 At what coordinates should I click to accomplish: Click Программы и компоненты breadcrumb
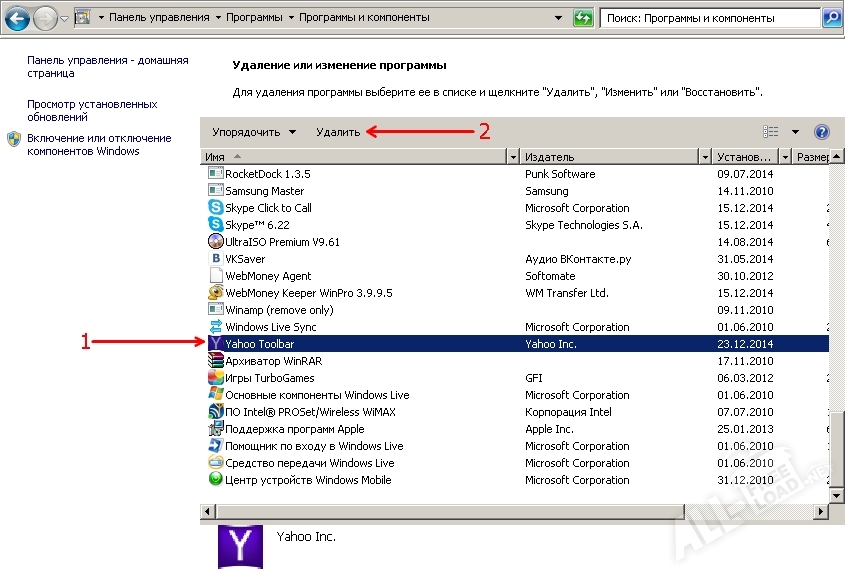364,17
